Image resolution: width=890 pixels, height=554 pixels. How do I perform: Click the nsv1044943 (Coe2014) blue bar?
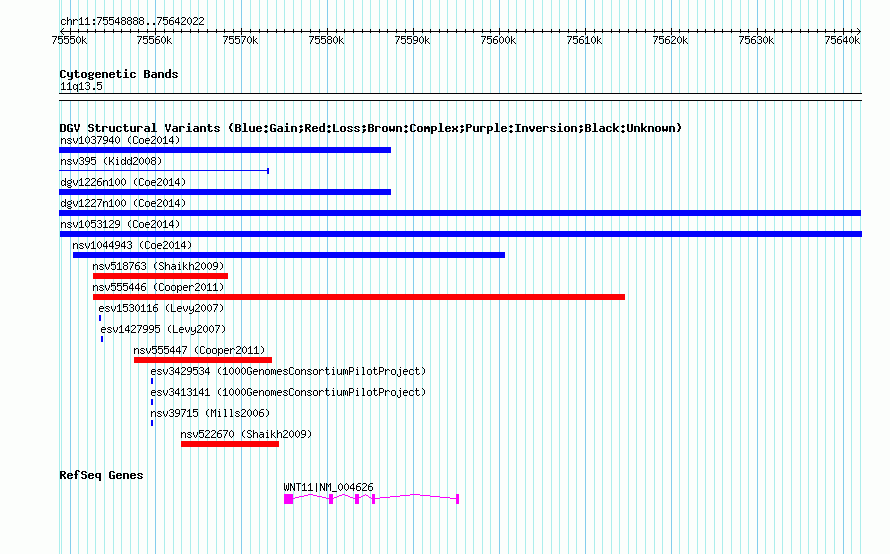tap(289, 255)
